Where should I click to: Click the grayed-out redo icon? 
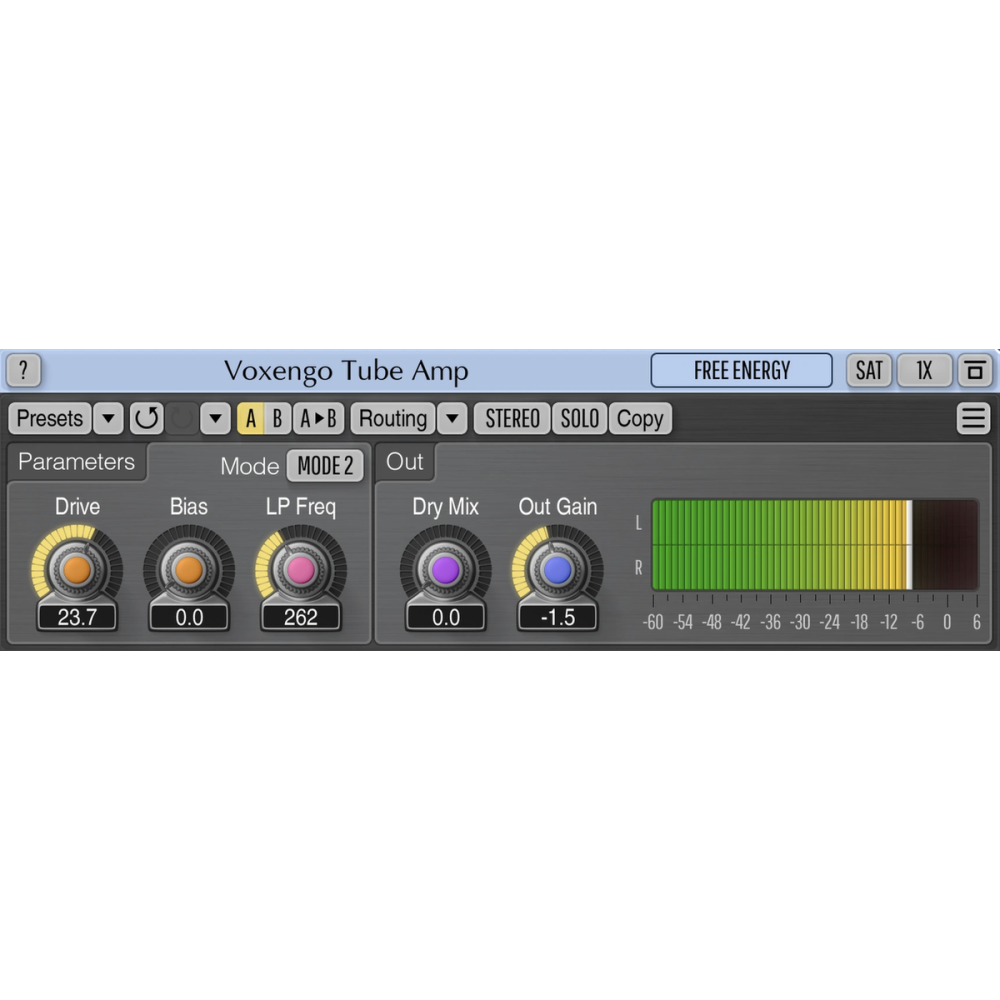point(182,418)
